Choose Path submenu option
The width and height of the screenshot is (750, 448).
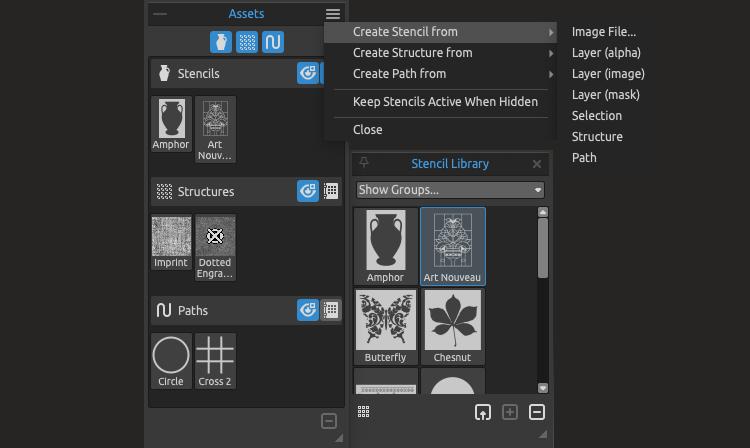(x=584, y=158)
